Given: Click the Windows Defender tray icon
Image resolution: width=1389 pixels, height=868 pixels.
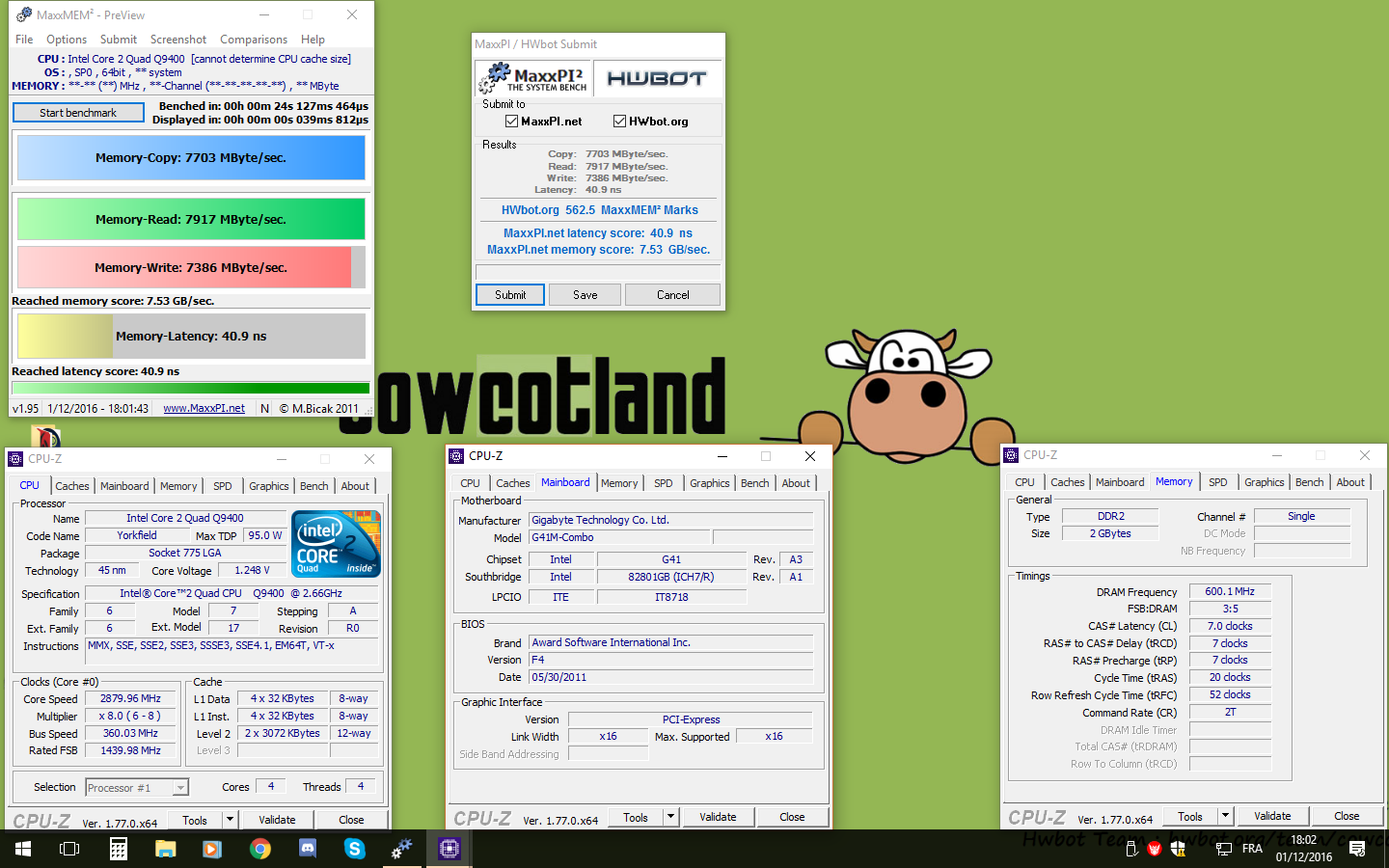Looking at the screenshot, I should (1178, 849).
